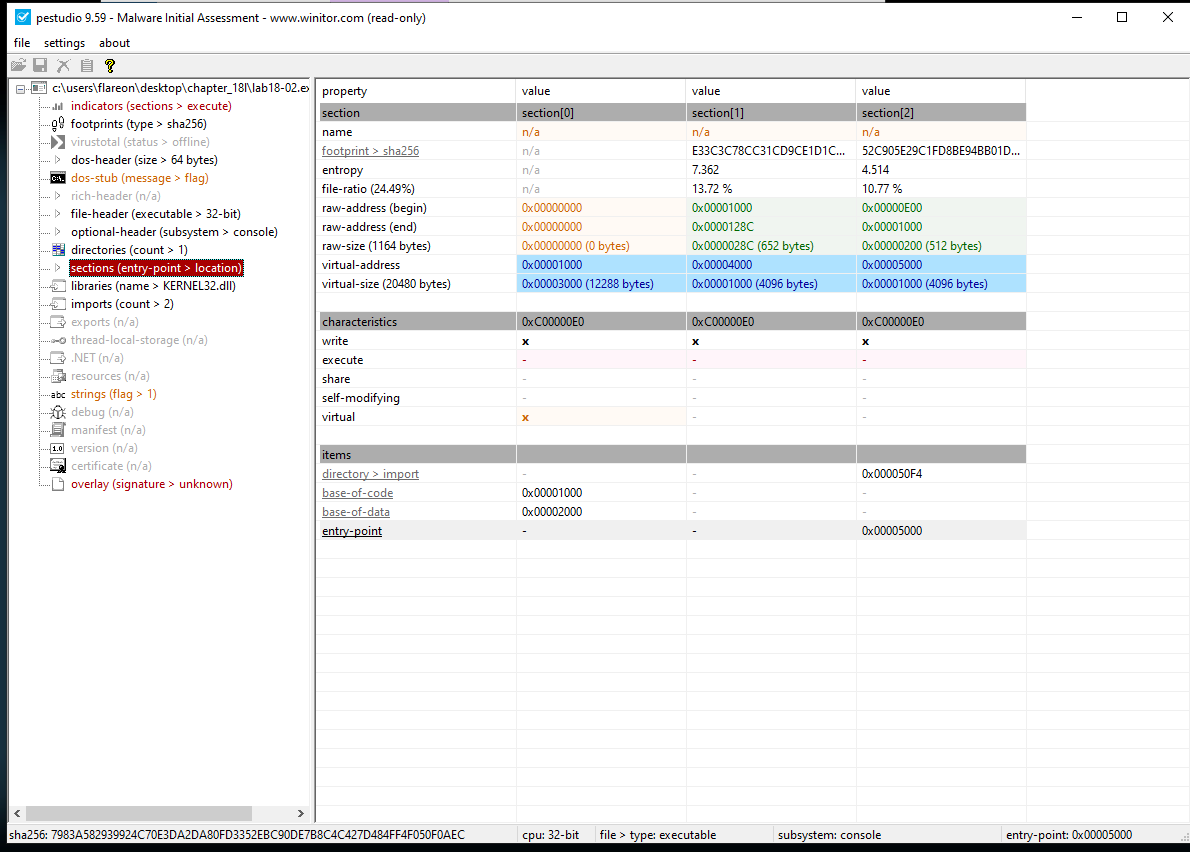Image resolution: width=1190 pixels, height=852 pixels.
Task: Click the libraries icon in tree
Action: click(x=58, y=286)
